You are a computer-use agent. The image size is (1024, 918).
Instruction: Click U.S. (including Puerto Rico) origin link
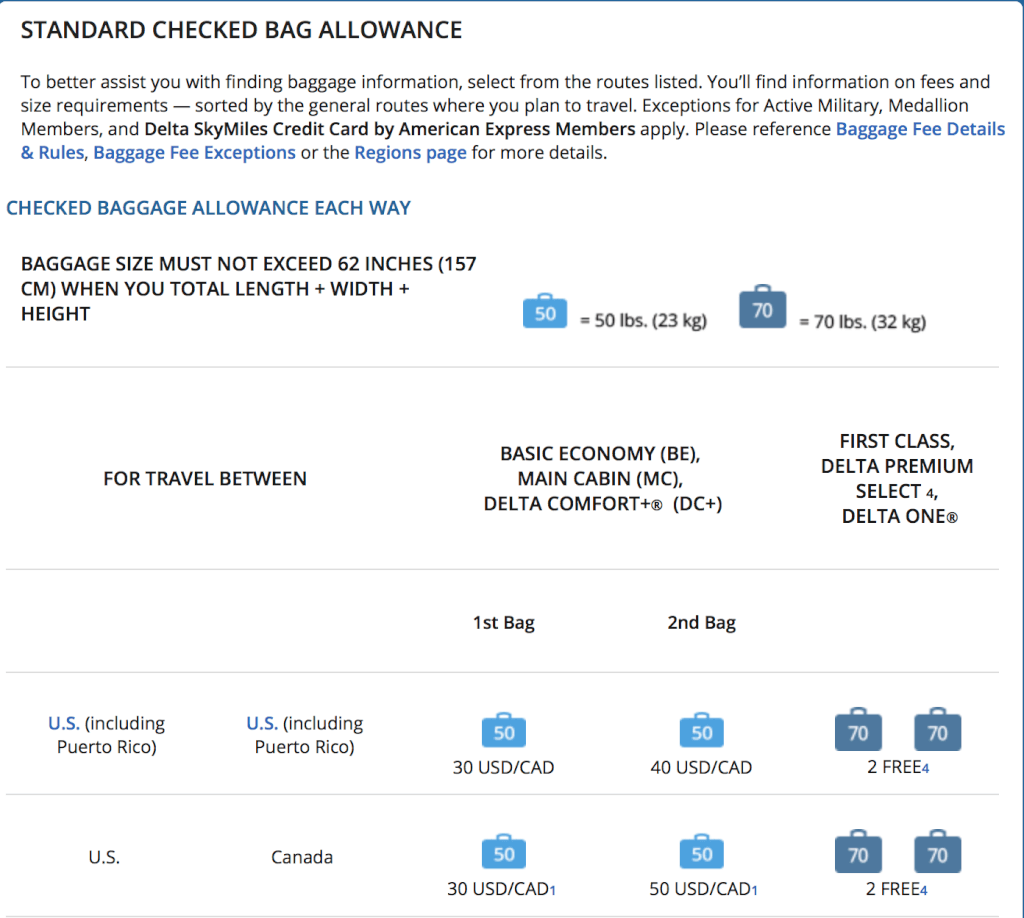[x=62, y=722]
